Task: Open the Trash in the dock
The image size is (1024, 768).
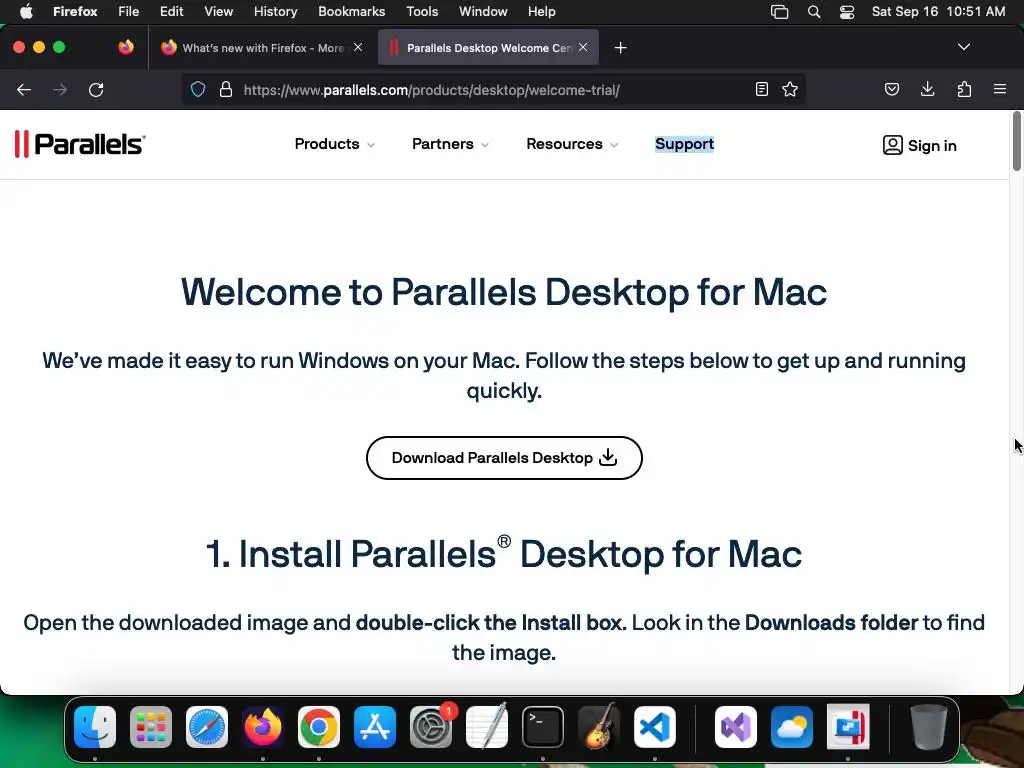Action: [x=928, y=727]
